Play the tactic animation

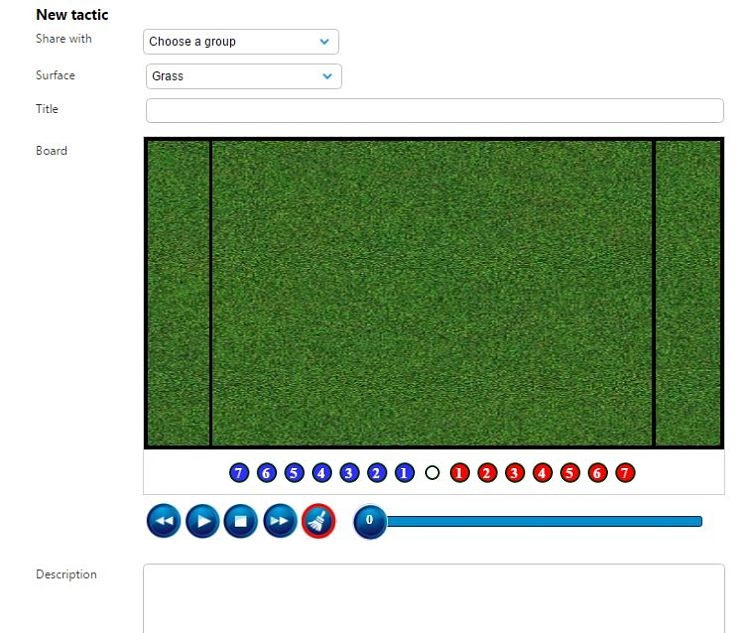pyautogui.click(x=202, y=521)
